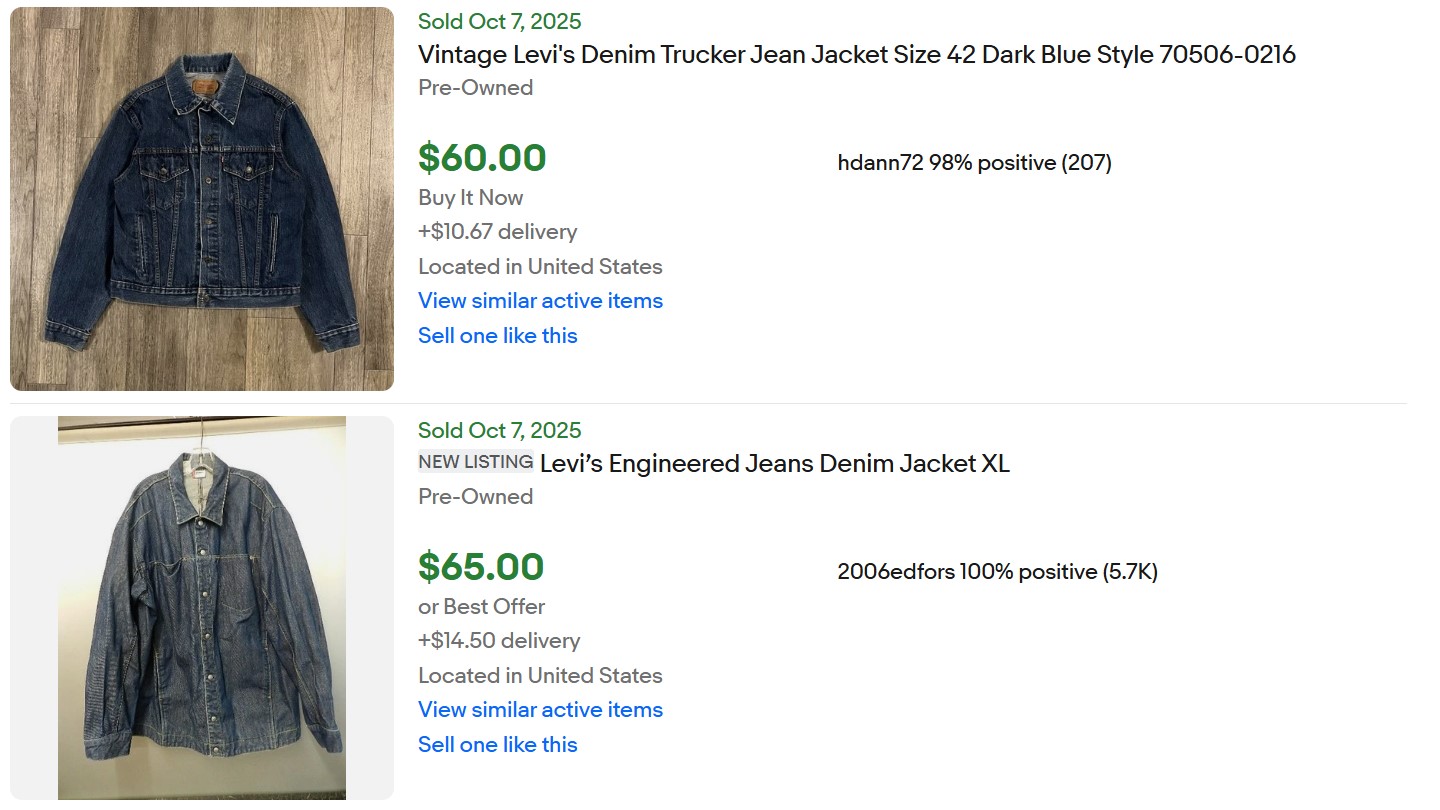This screenshot has height=810, width=1440.
Task: Click the Buy It Now label
Action: 470,197
